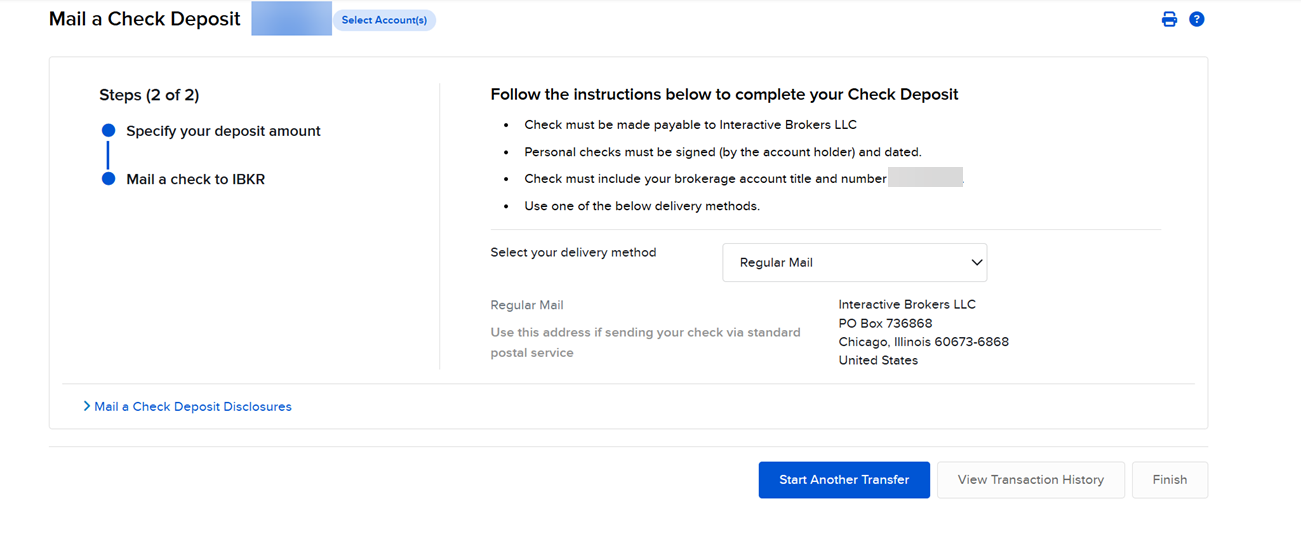Click the blue dot beside Specify your deposit amount
Screen dimensions: 1301x534
[x=108, y=131]
